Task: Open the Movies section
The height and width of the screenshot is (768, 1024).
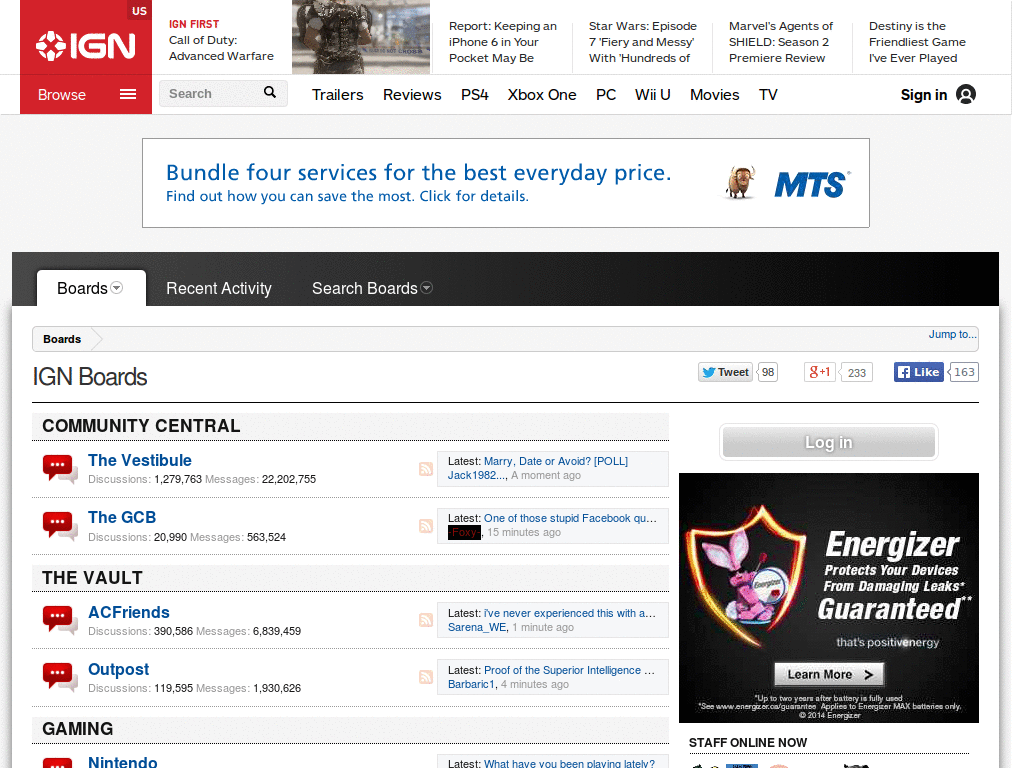Action: click(x=714, y=95)
